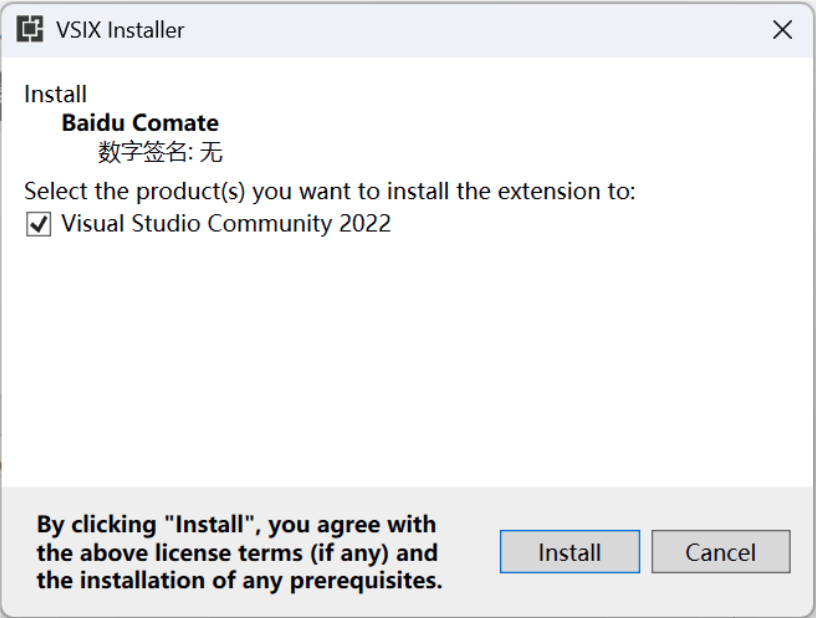816x618 pixels.
Task: Click the VSIX Installer app icon
Action: click(x=30, y=29)
